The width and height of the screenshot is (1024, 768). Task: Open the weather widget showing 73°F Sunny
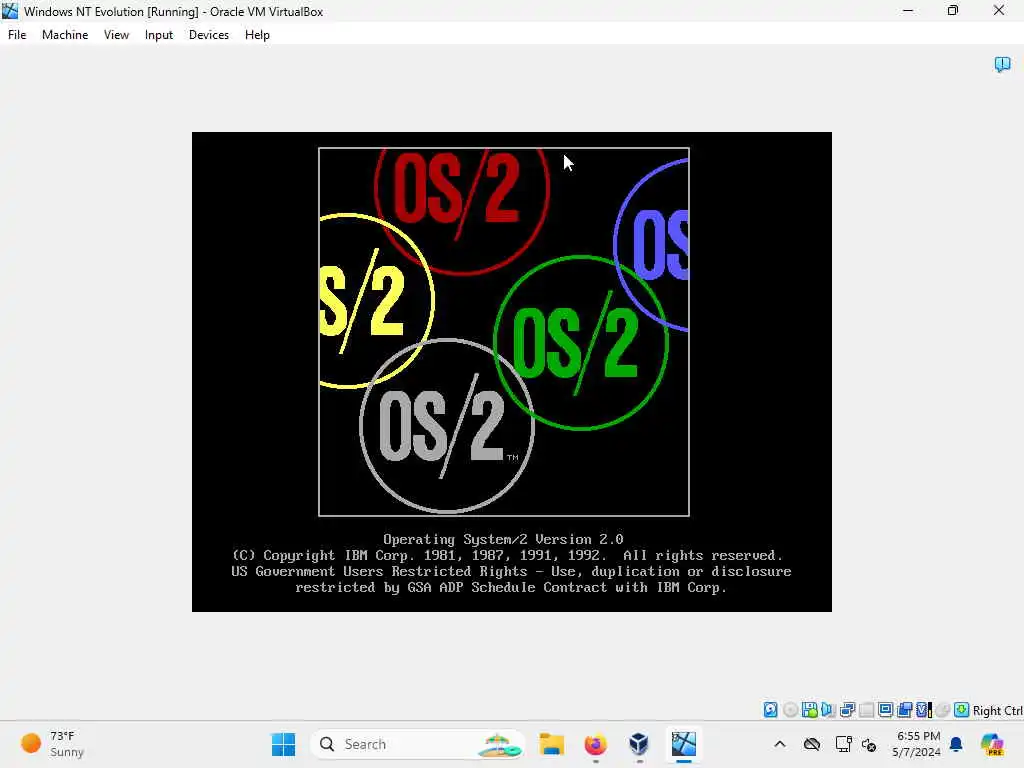tap(54, 744)
